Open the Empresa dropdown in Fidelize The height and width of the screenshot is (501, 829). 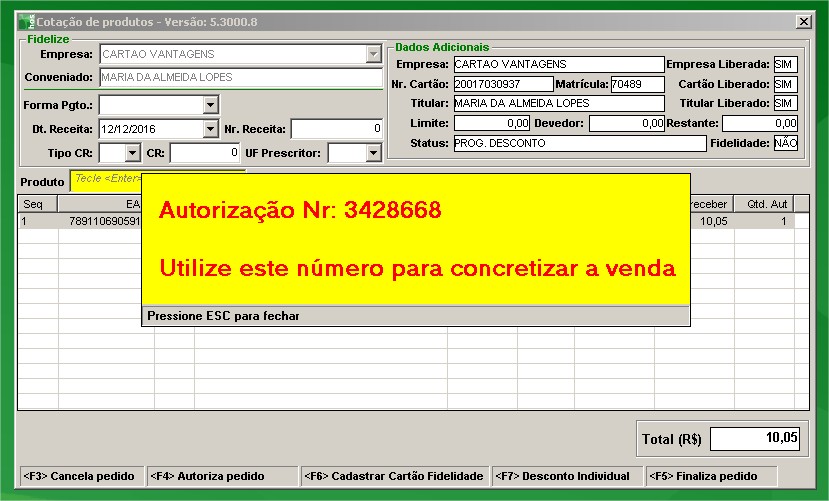[x=374, y=54]
